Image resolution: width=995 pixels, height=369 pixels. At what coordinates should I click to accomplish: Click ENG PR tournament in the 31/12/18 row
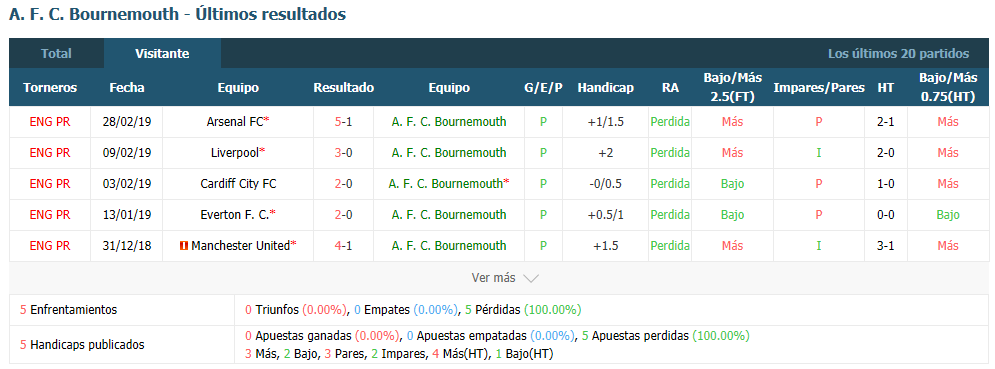[50, 246]
